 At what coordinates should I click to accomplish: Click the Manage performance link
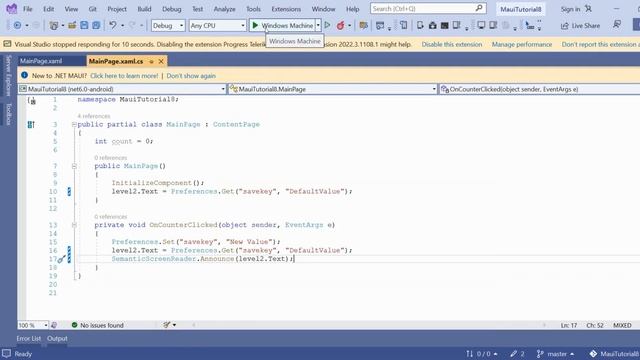[522, 44]
